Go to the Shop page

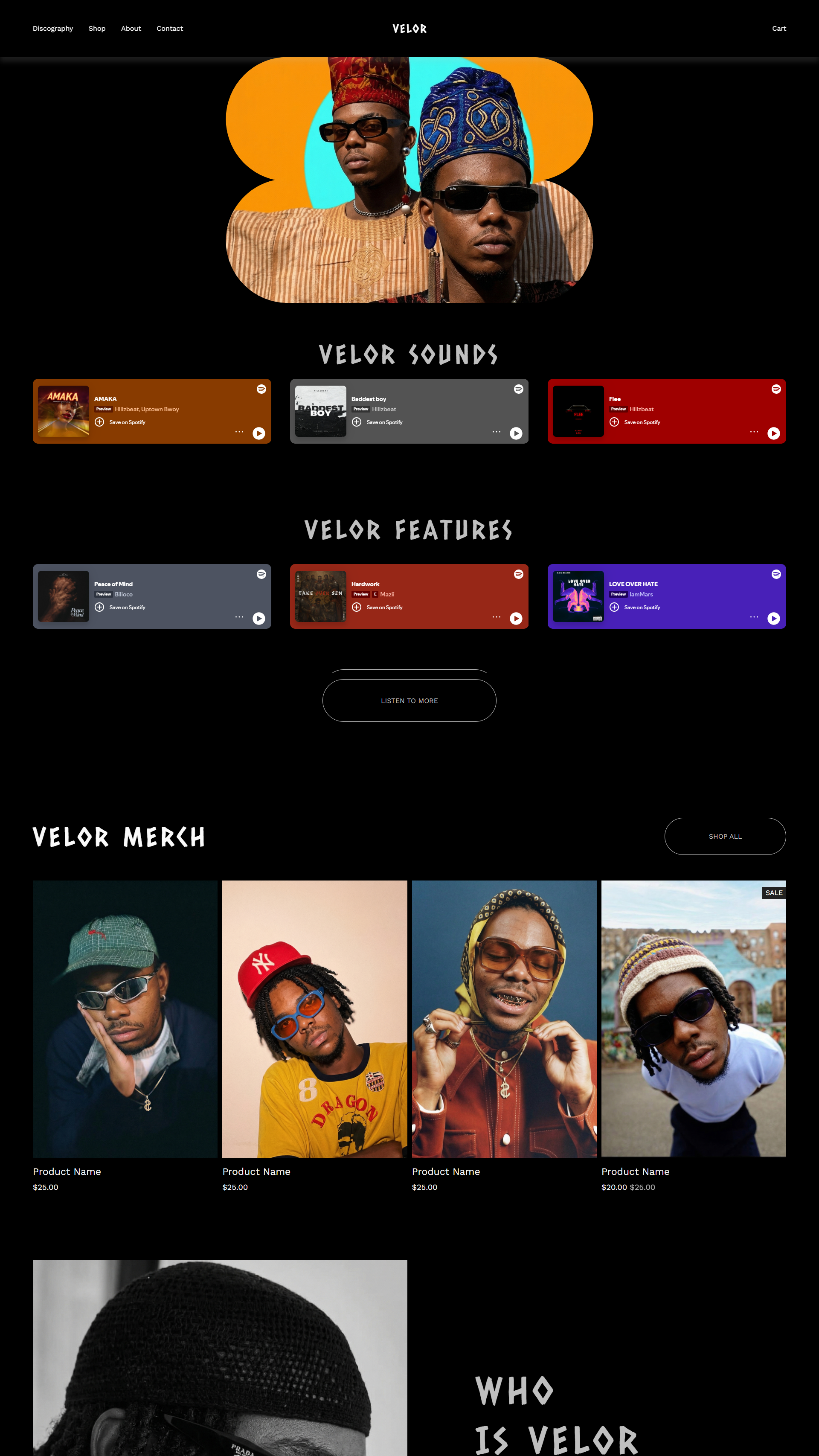[97, 28]
